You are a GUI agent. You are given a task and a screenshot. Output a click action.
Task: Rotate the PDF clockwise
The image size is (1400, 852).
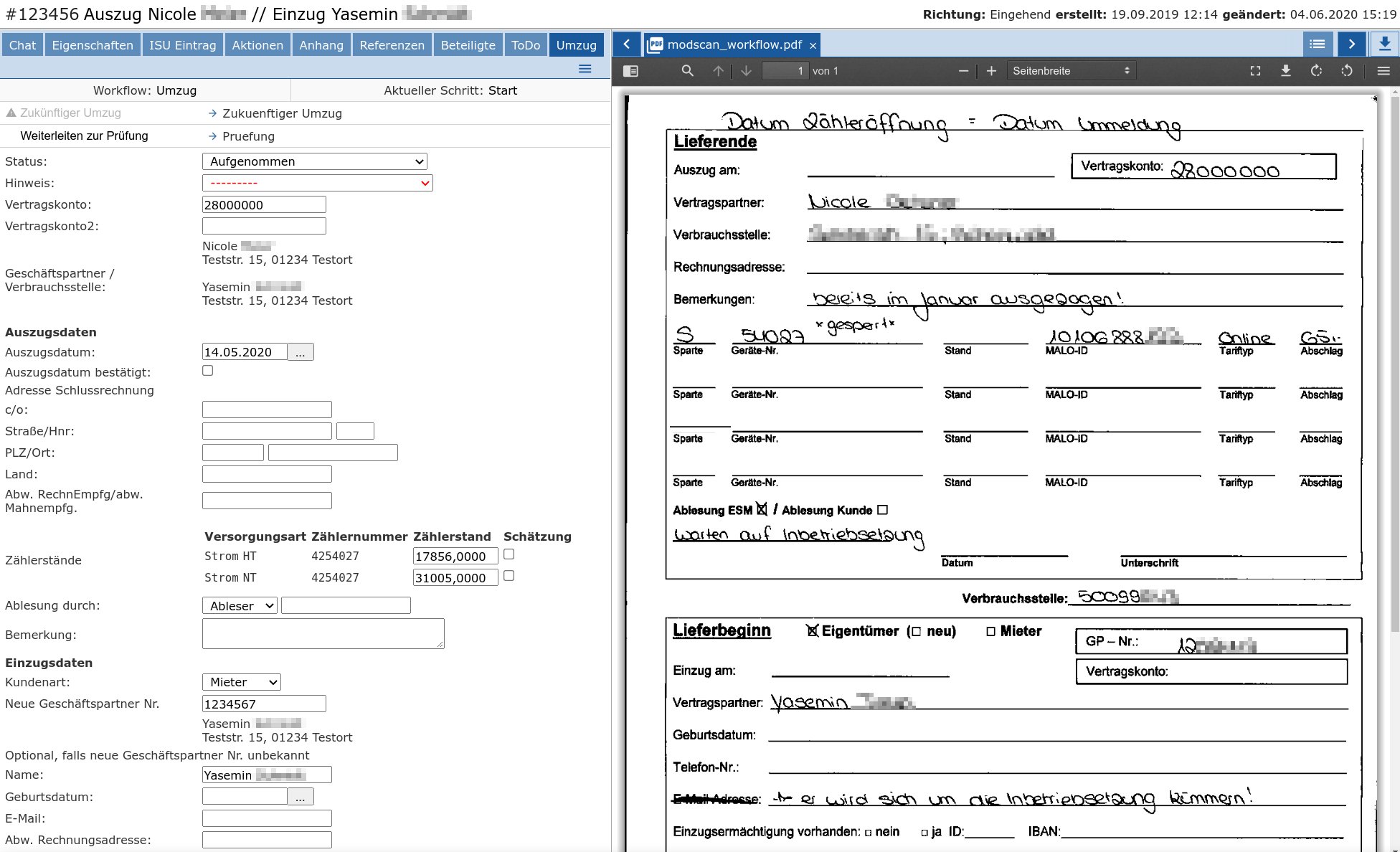coord(1316,71)
